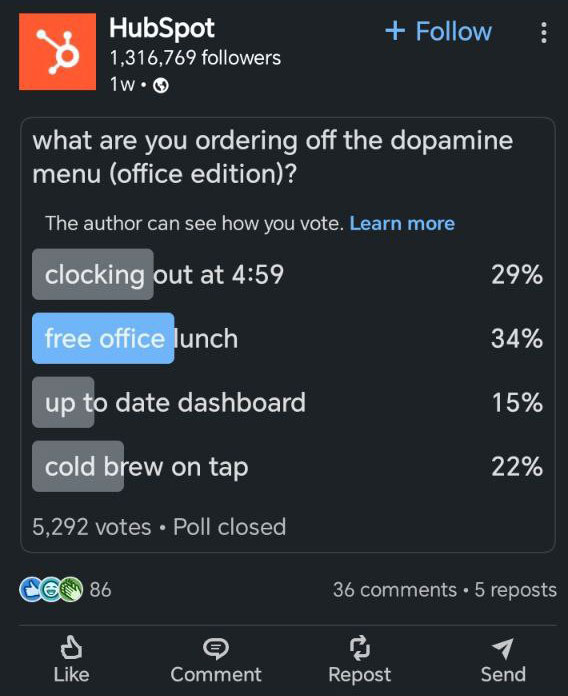This screenshot has height=696, width=568.
Task: Click the globe visibility icon
Action: coord(161,85)
